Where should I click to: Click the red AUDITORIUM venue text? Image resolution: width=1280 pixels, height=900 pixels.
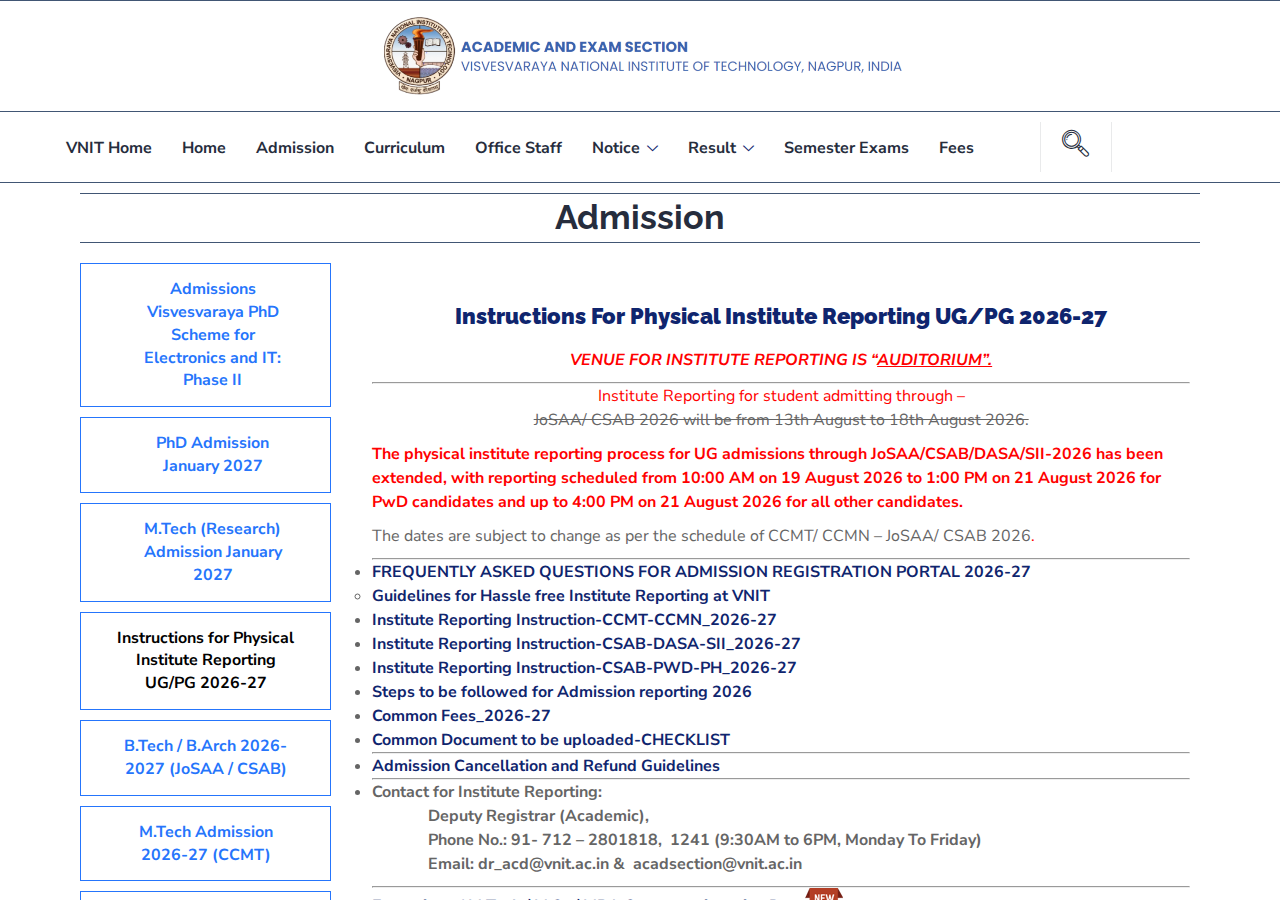click(x=934, y=360)
